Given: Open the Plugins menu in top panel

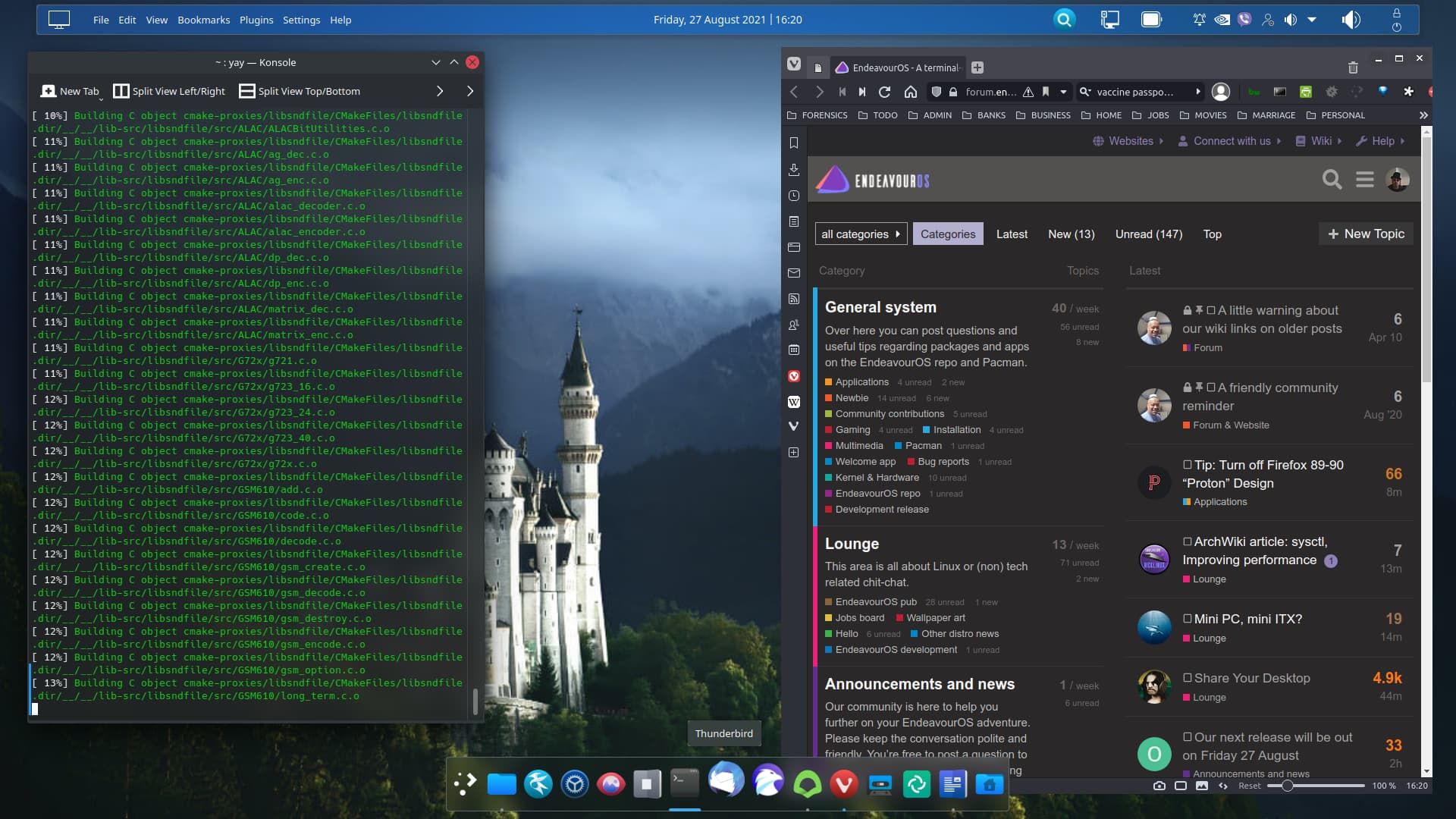Looking at the screenshot, I should pos(256,20).
